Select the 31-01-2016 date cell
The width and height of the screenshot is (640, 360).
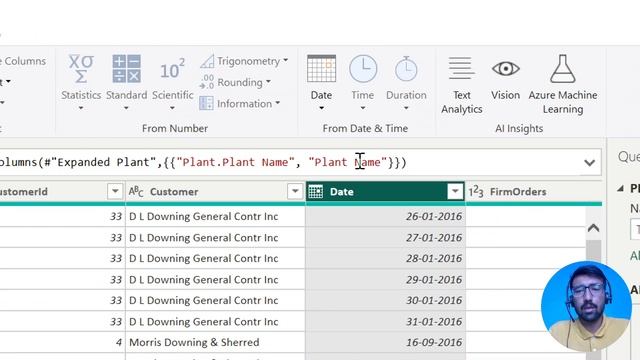tap(385, 322)
